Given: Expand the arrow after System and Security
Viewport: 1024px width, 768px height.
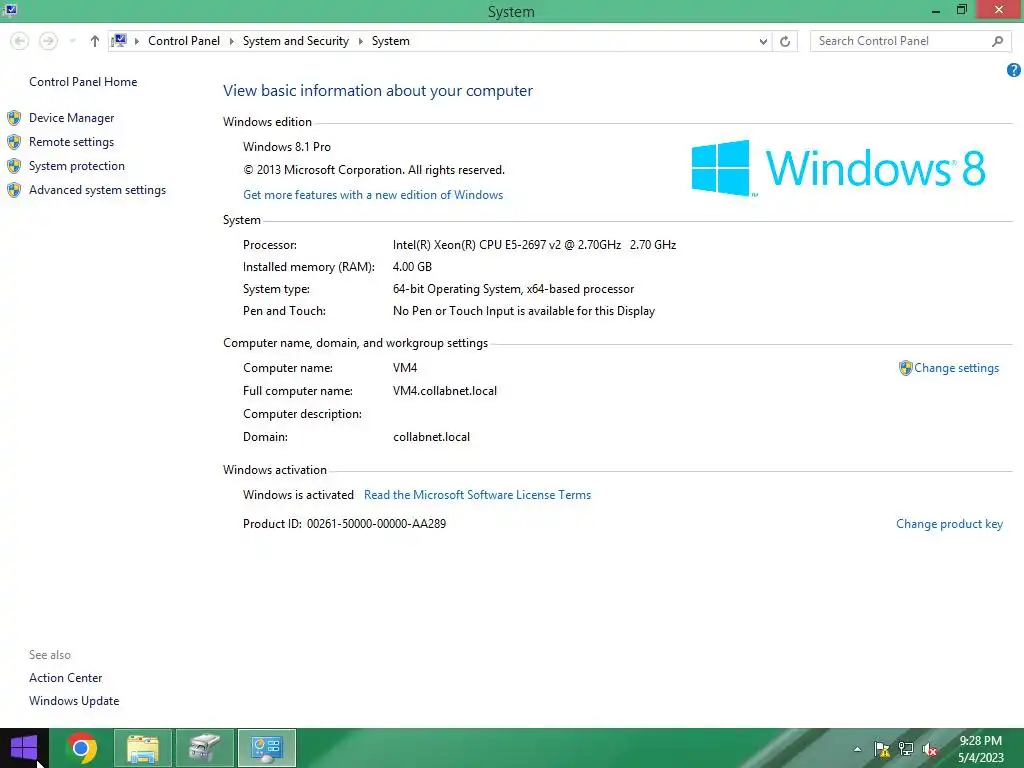Looking at the screenshot, I should (x=360, y=41).
